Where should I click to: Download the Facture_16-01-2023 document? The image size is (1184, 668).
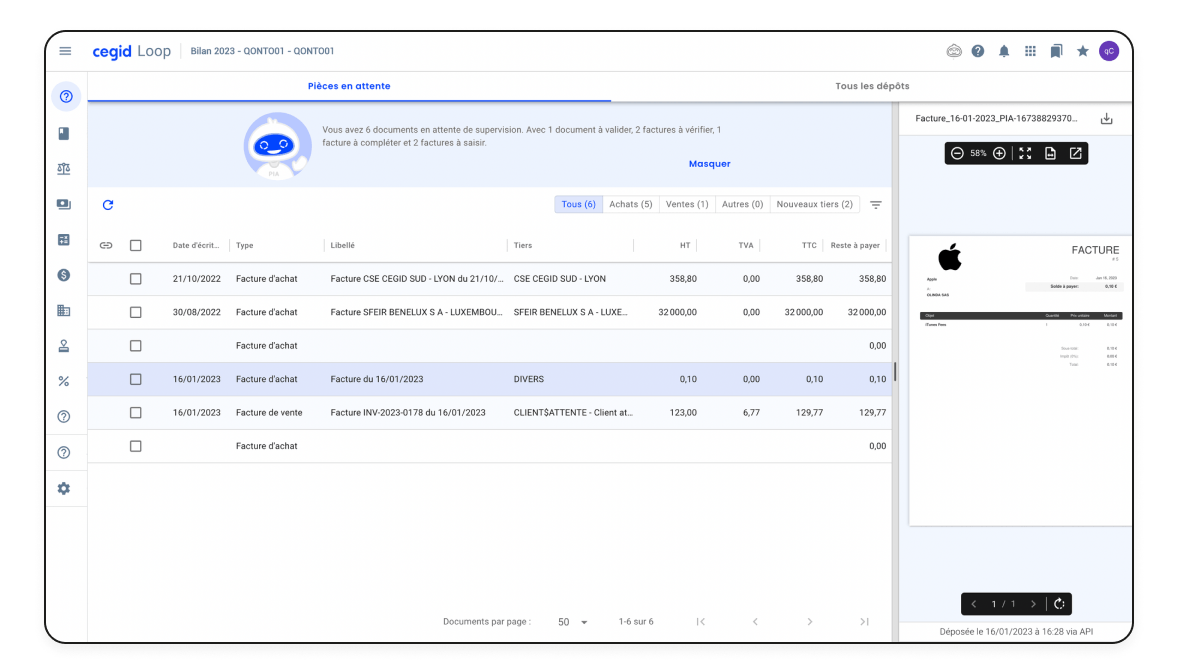(1106, 119)
